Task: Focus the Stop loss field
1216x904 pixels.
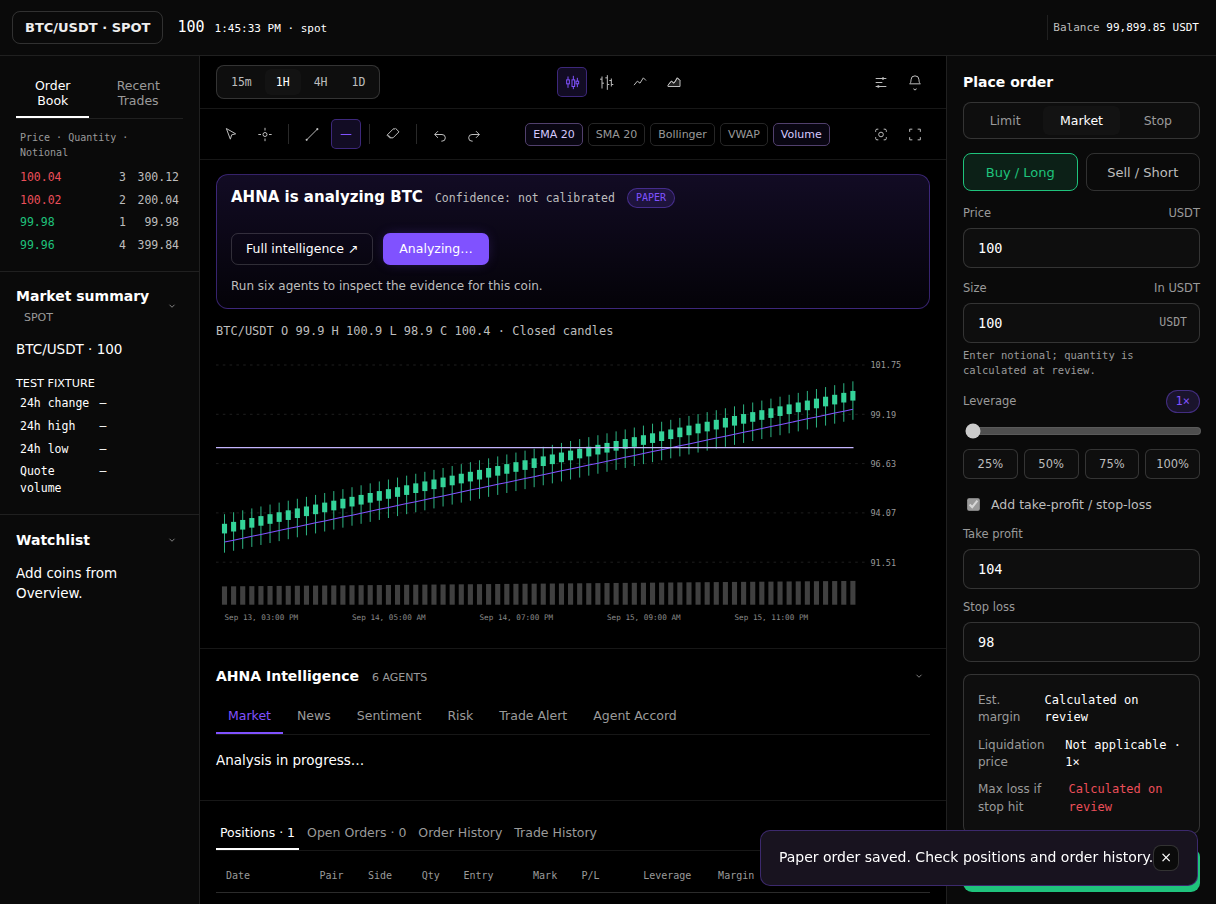Action: [x=1081, y=642]
